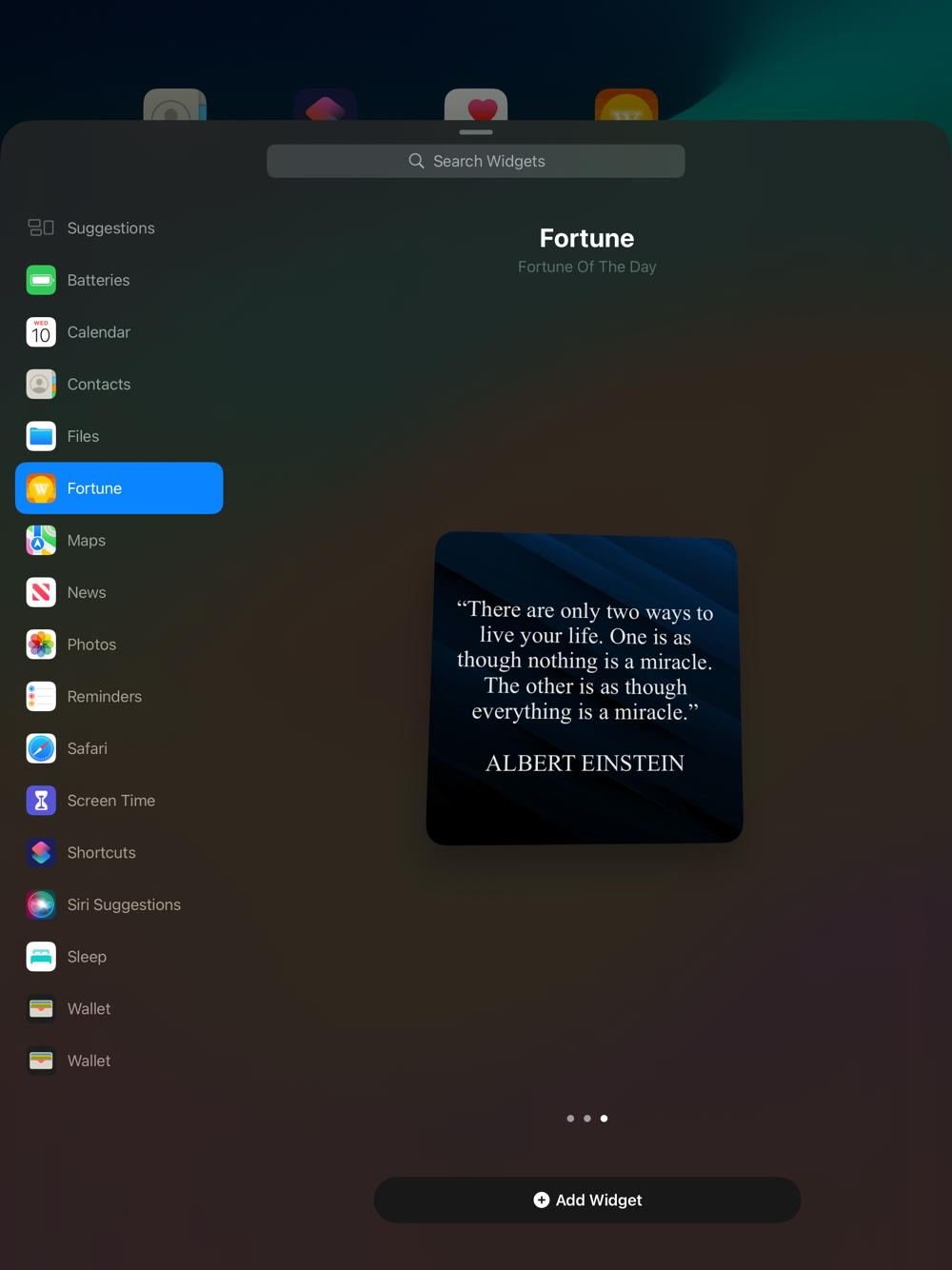
Task: Click the Safari compass icon
Action: (x=41, y=748)
